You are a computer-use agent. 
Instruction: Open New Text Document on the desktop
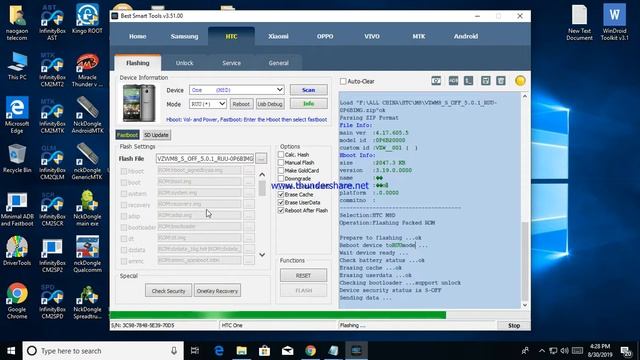pos(579,22)
